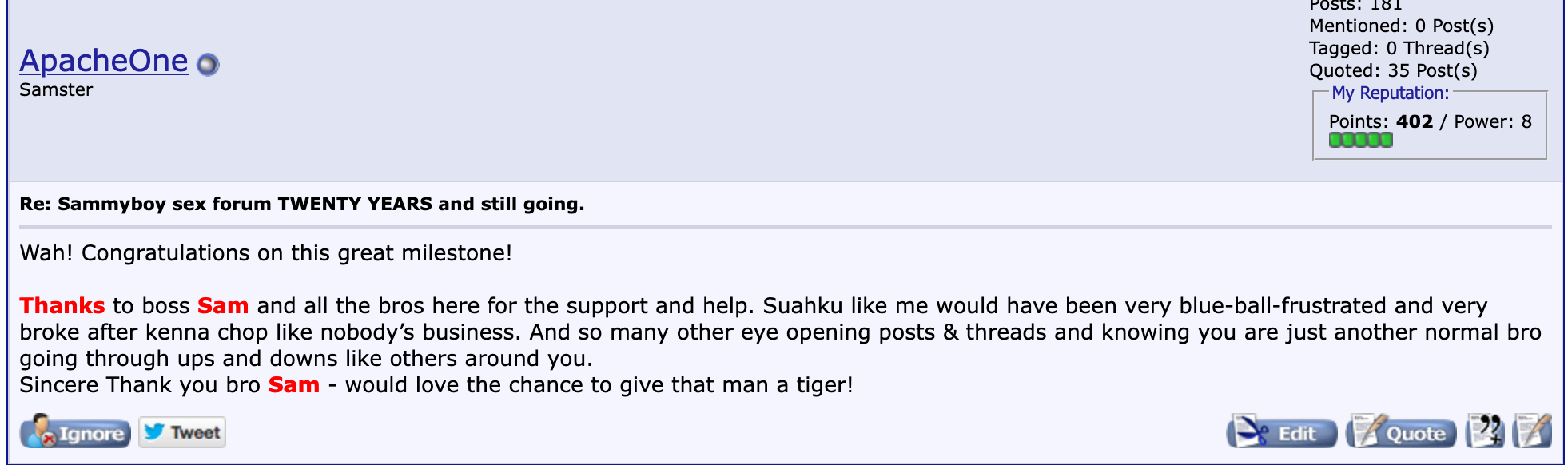
Task: Share the post with the Tweet button
Action: pyautogui.click(x=182, y=432)
